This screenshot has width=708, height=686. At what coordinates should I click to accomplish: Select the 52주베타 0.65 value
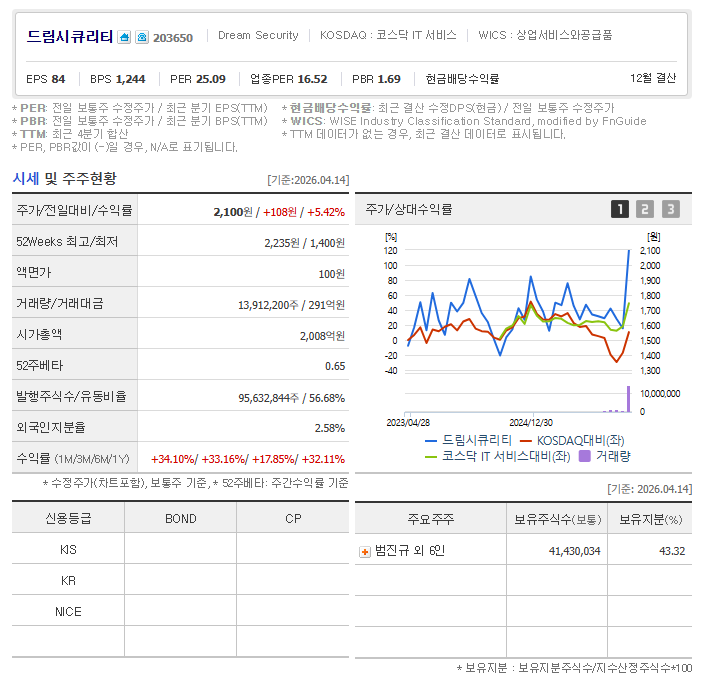pos(335,366)
